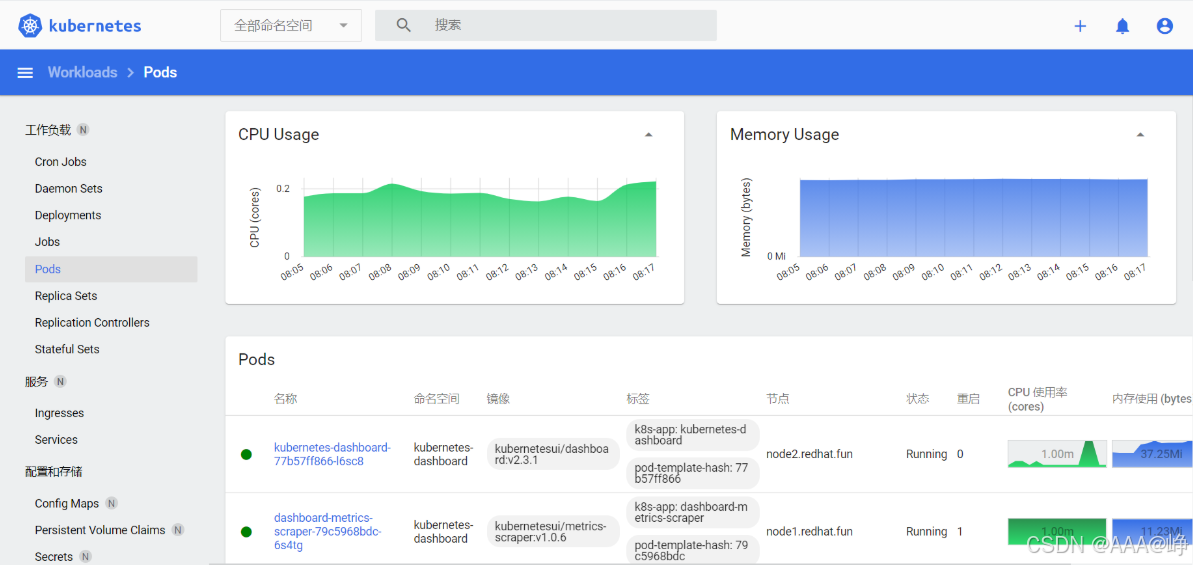This screenshot has width=1193, height=565.
Task: Click the pod-template-hash: 77b57ff866 label chip
Action: coord(693,474)
